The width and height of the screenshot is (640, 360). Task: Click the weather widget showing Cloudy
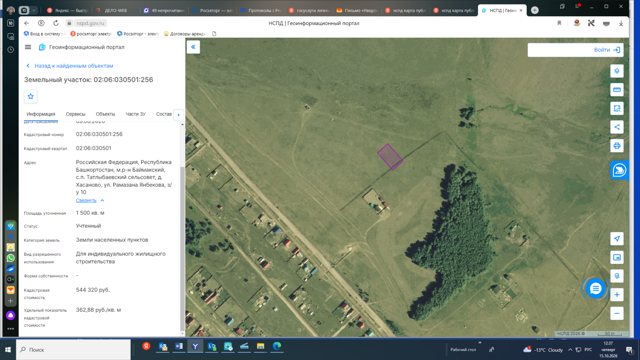click(543, 350)
